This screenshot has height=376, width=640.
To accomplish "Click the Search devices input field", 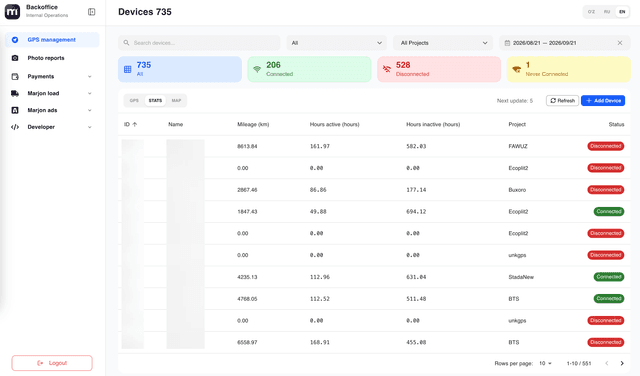I will tap(199, 43).
